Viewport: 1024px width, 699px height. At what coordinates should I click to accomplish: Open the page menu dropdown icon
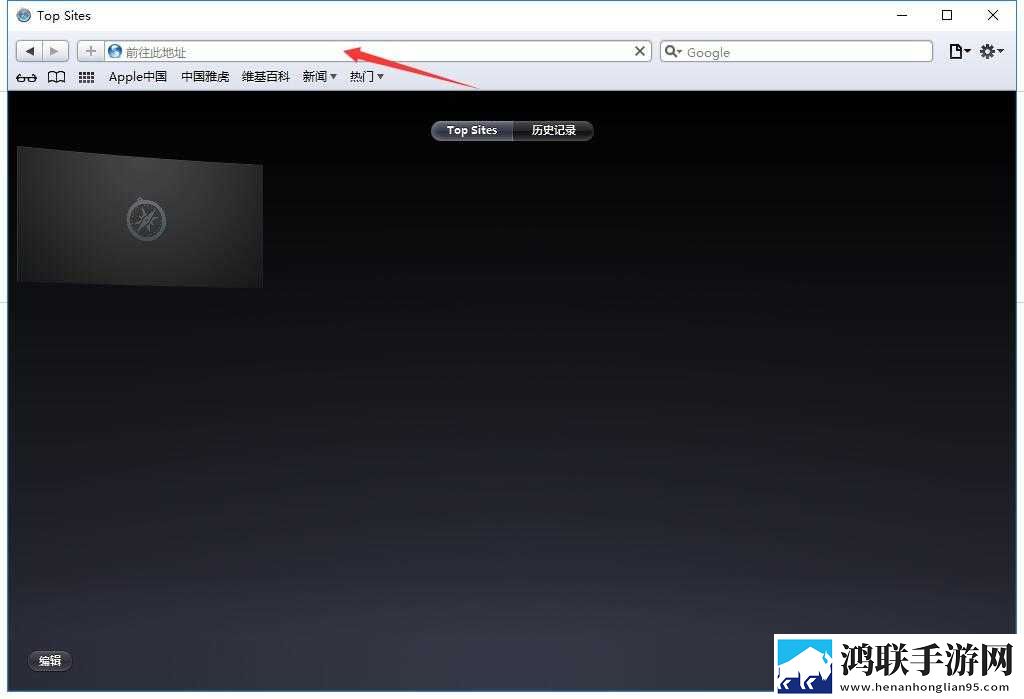[x=959, y=51]
